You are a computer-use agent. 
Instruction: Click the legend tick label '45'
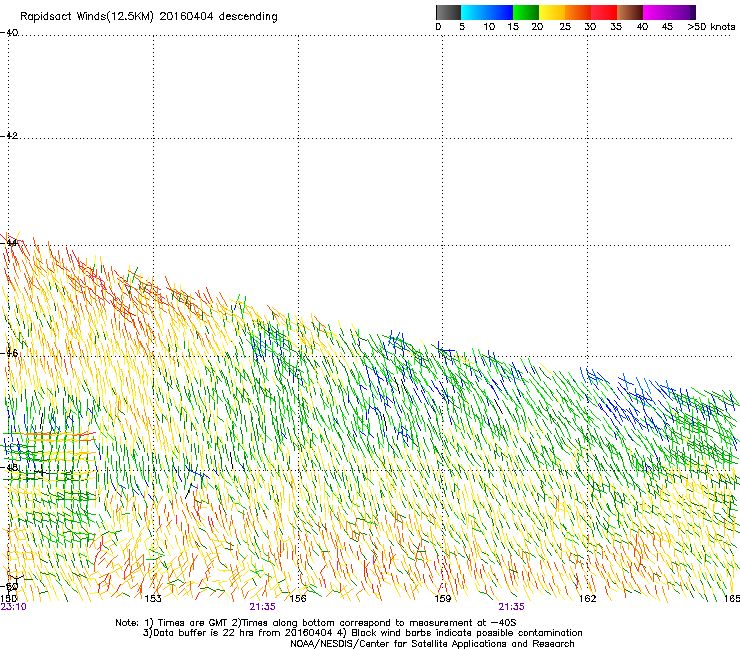coord(667,27)
